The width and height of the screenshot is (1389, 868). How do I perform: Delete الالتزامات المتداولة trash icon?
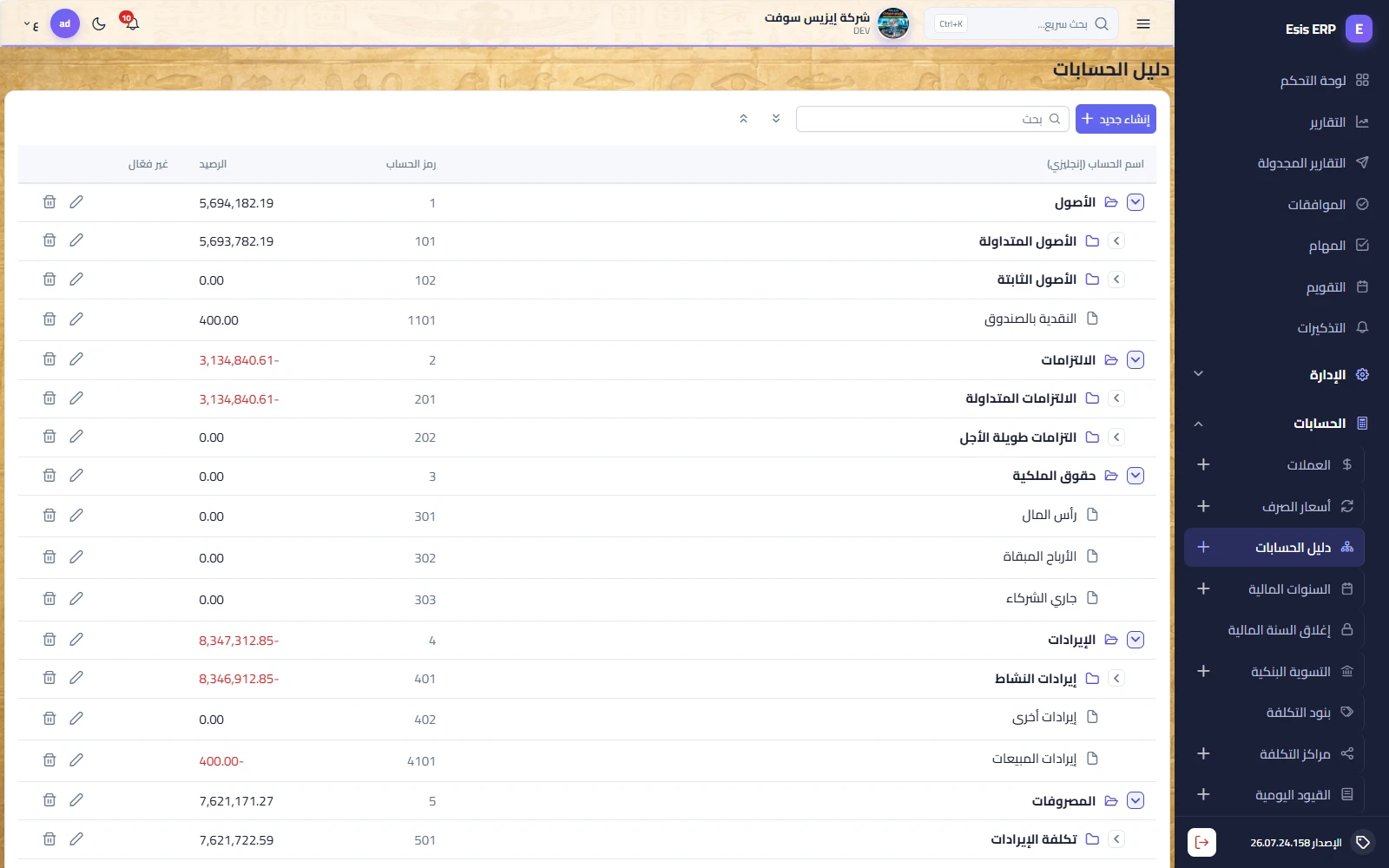tap(49, 398)
